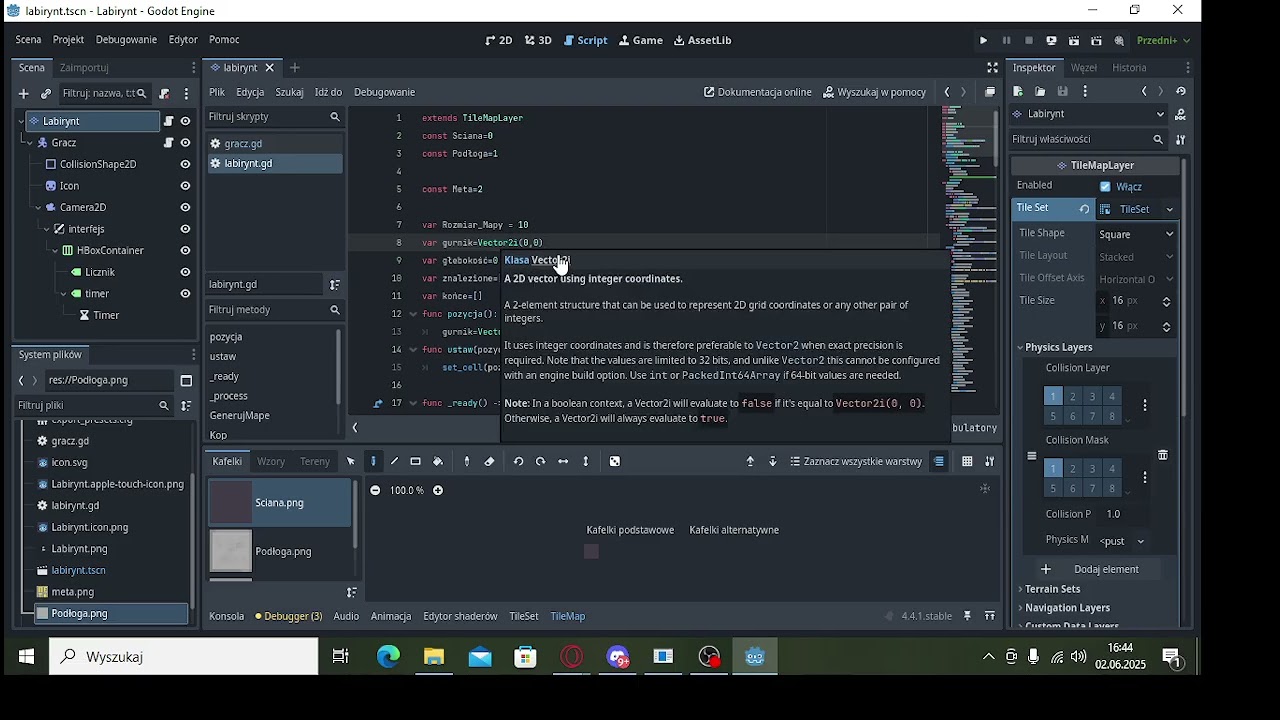The image size is (1280, 720).
Task: Toggle visibility of Gracz node
Action: pyautogui.click(x=185, y=143)
